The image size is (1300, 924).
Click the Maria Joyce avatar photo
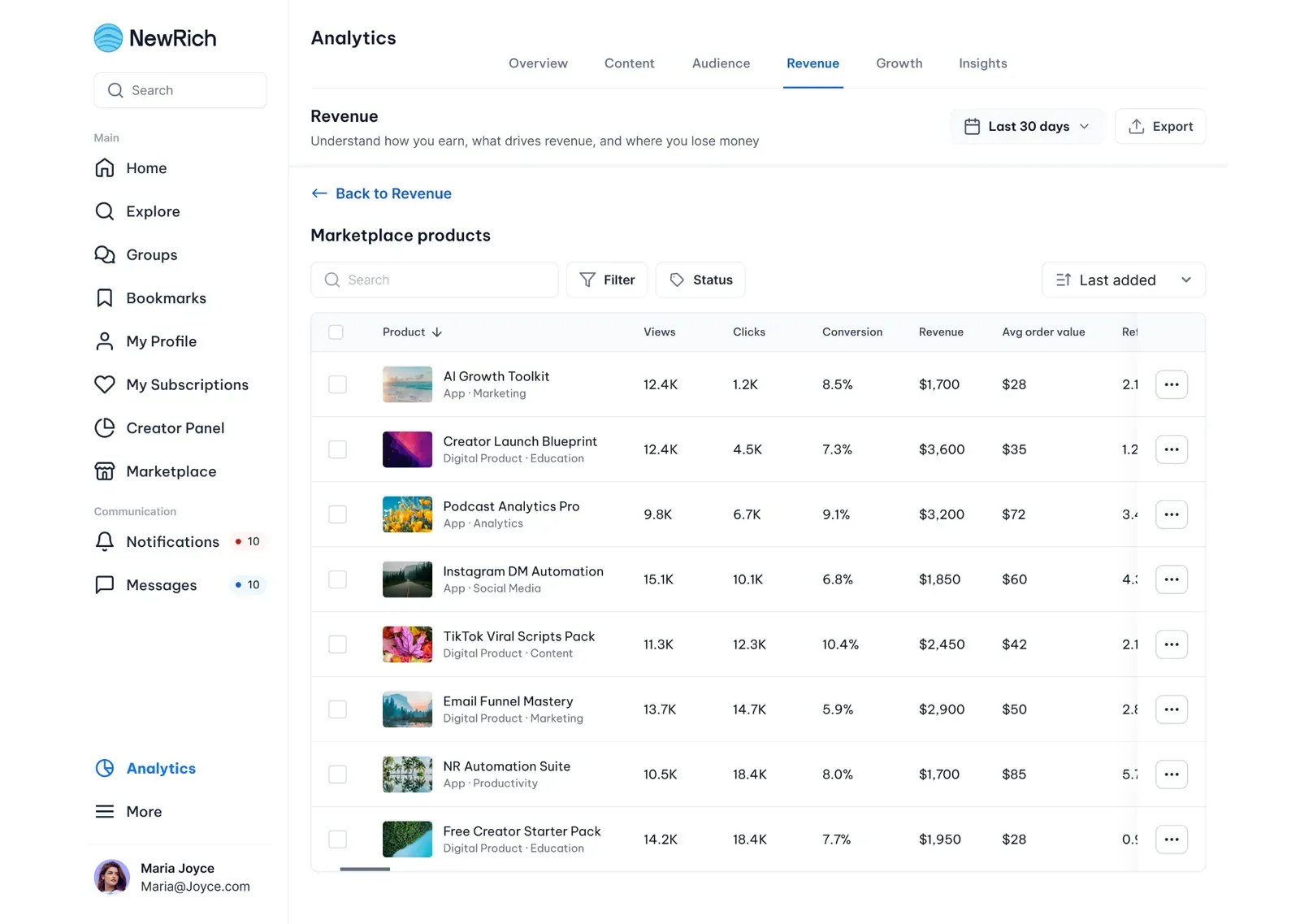pyautogui.click(x=112, y=878)
